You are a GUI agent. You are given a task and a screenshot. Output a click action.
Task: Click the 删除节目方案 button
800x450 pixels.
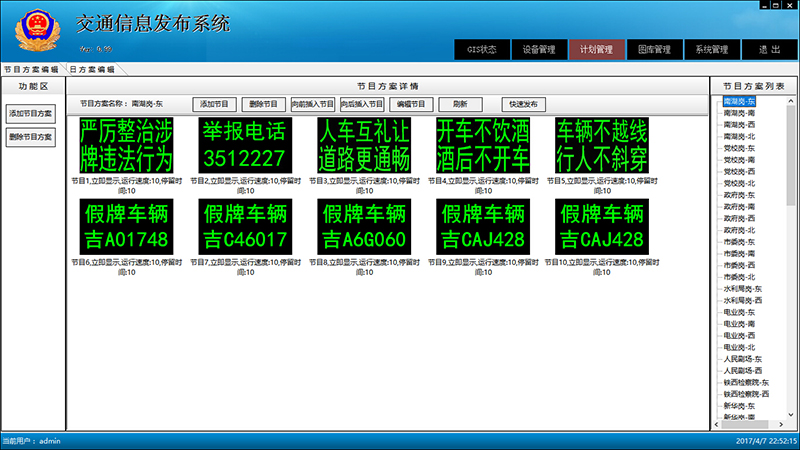tap(30, 137)
